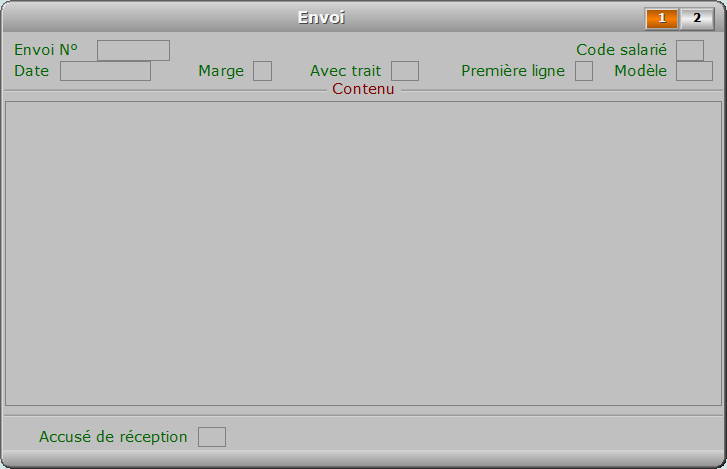727x469 pixels.
Task: Click the Envoi N° input field
Action: point(134,51)
